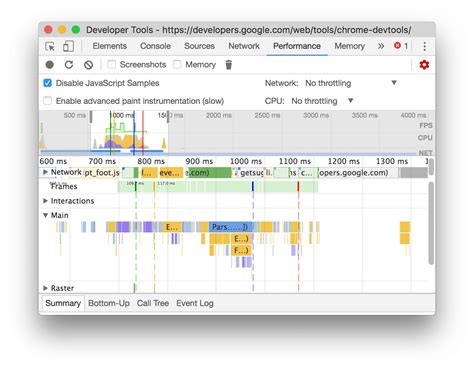Viewport: 474px width, 370px height.
Task: Open the Event Log tab
Action: pyautogui.click(x=195, y=303)
